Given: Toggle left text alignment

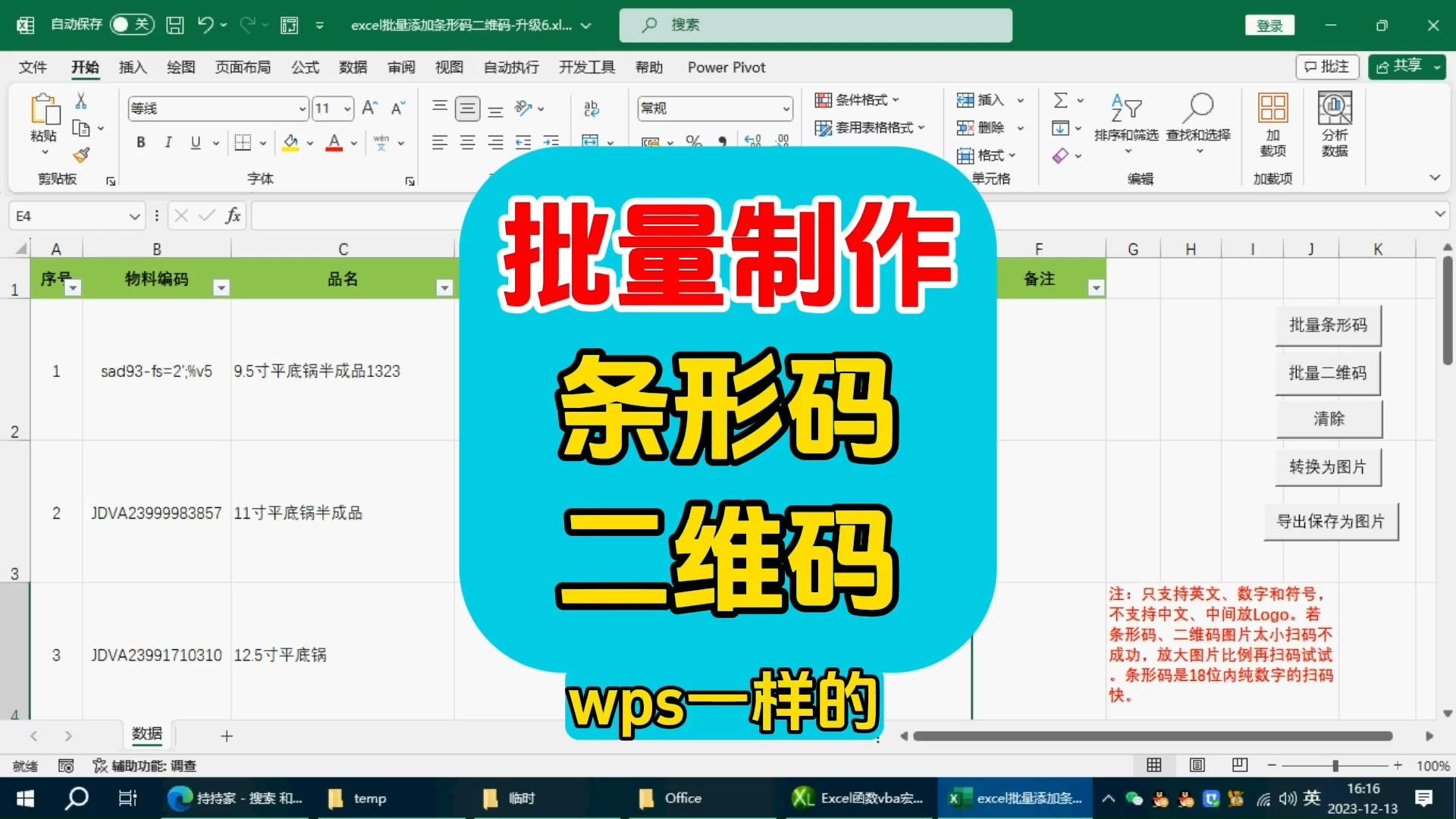Looking at the screenshot, I should pos(440,142).
